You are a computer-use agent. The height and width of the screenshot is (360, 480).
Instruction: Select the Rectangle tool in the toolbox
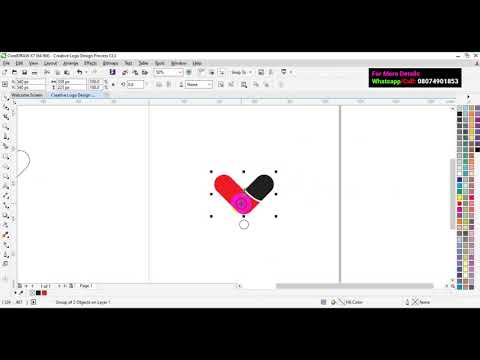[x=6, y=157]
